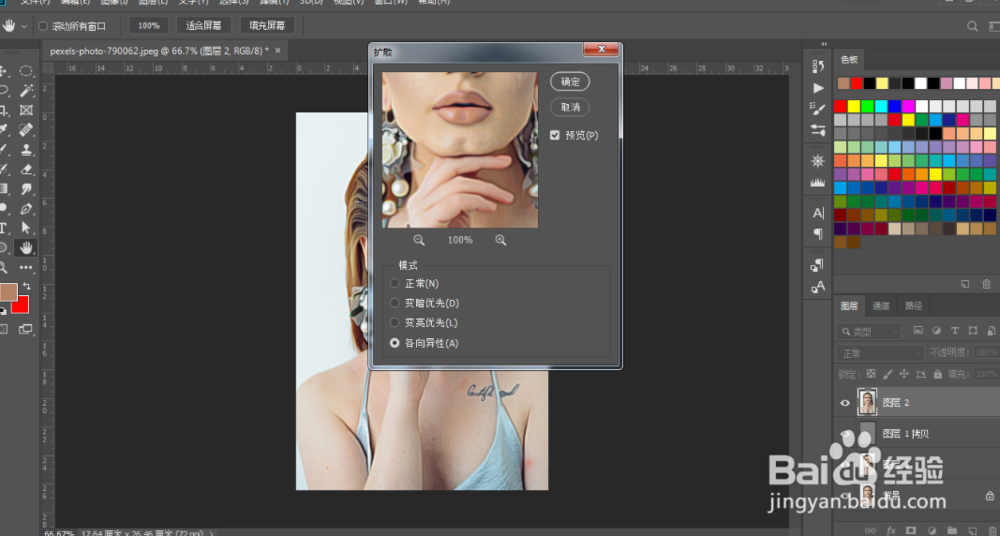Filter layers by pixel layer icon
Image resolution: width=1000 pixels, height=536 pixels.
(918, 331)
